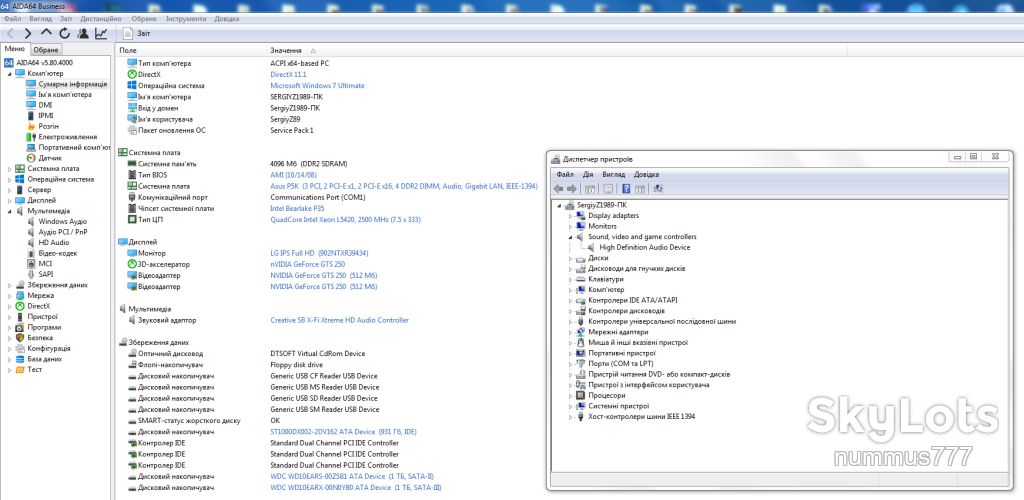Expand Мережеві адаптери in Device Manager
1024x500 pixels.
pos(571,332)
